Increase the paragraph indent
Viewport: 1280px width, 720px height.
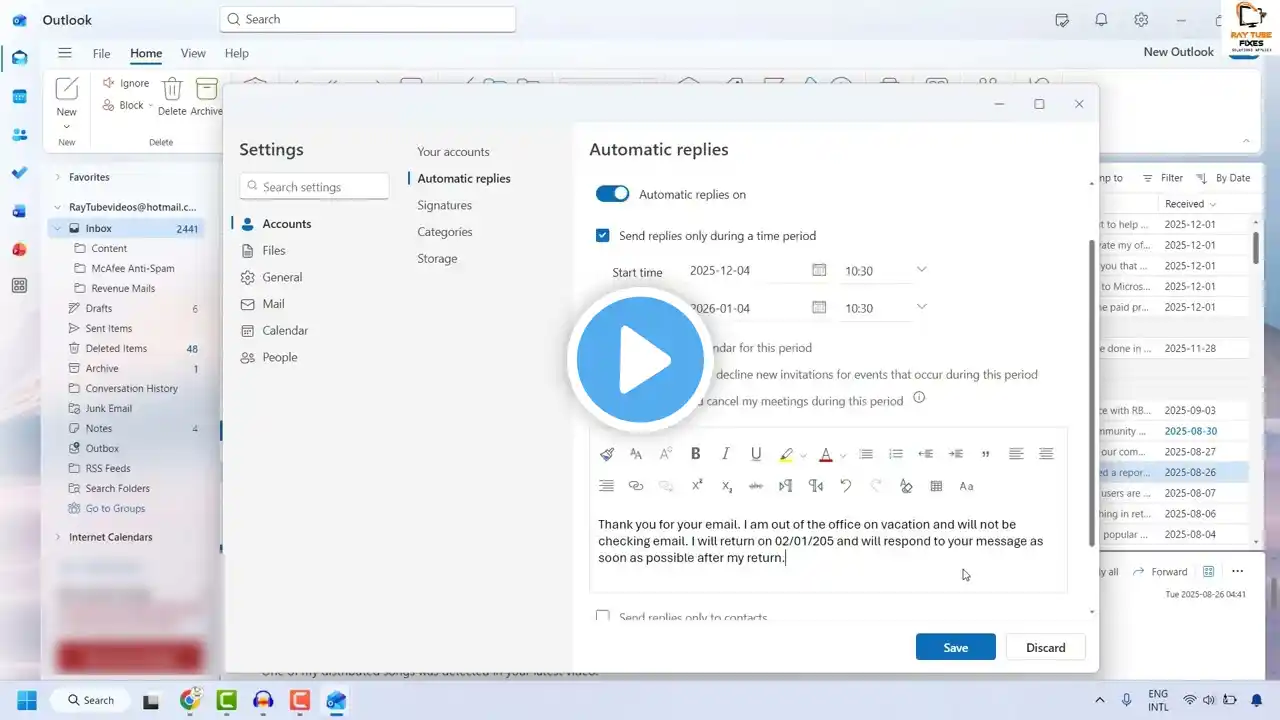point(956,454)
